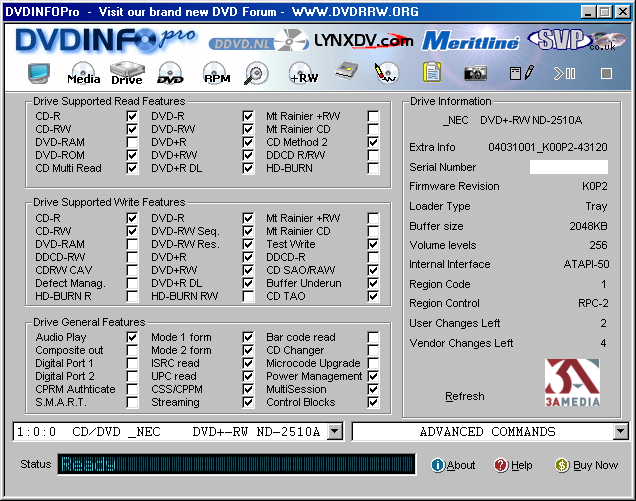Click the Loader Type Tray value

(x=596, y=206)
